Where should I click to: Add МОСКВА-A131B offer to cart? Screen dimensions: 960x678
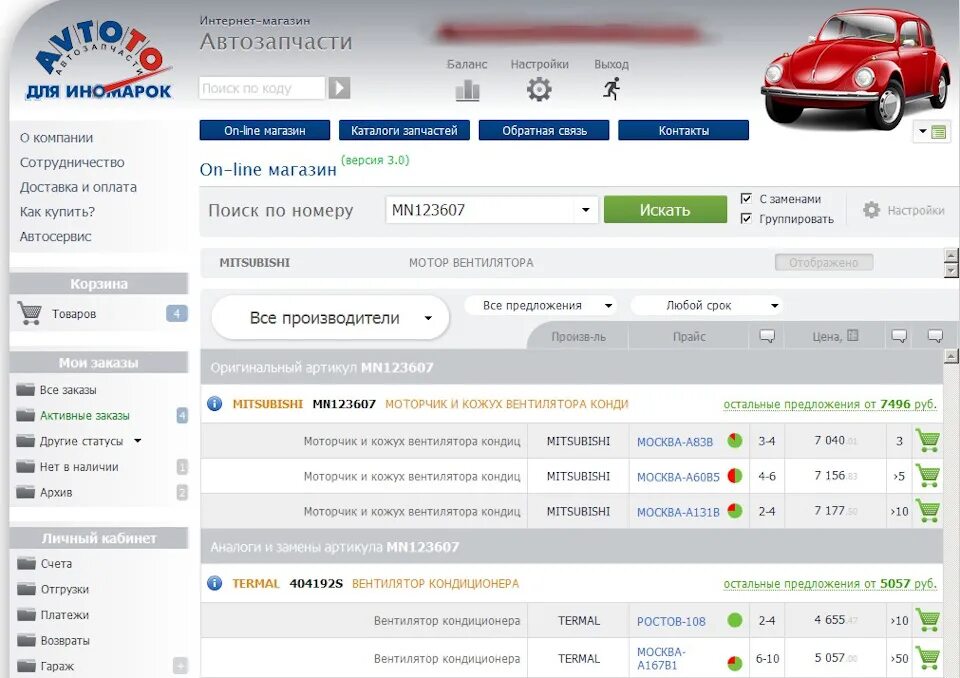pyautogui.click(x=928, y=511)
